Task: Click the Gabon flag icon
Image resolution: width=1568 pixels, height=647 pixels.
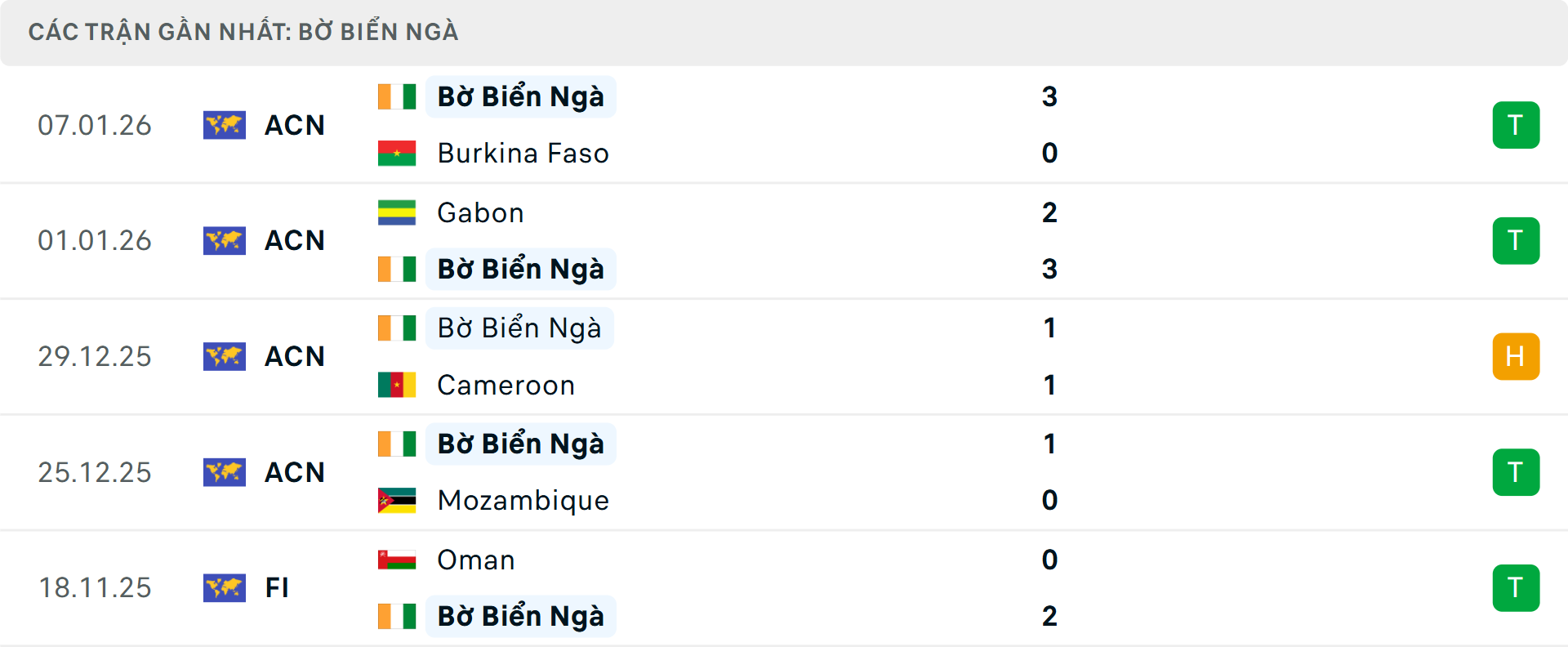Action: click(x=397, y=212)
